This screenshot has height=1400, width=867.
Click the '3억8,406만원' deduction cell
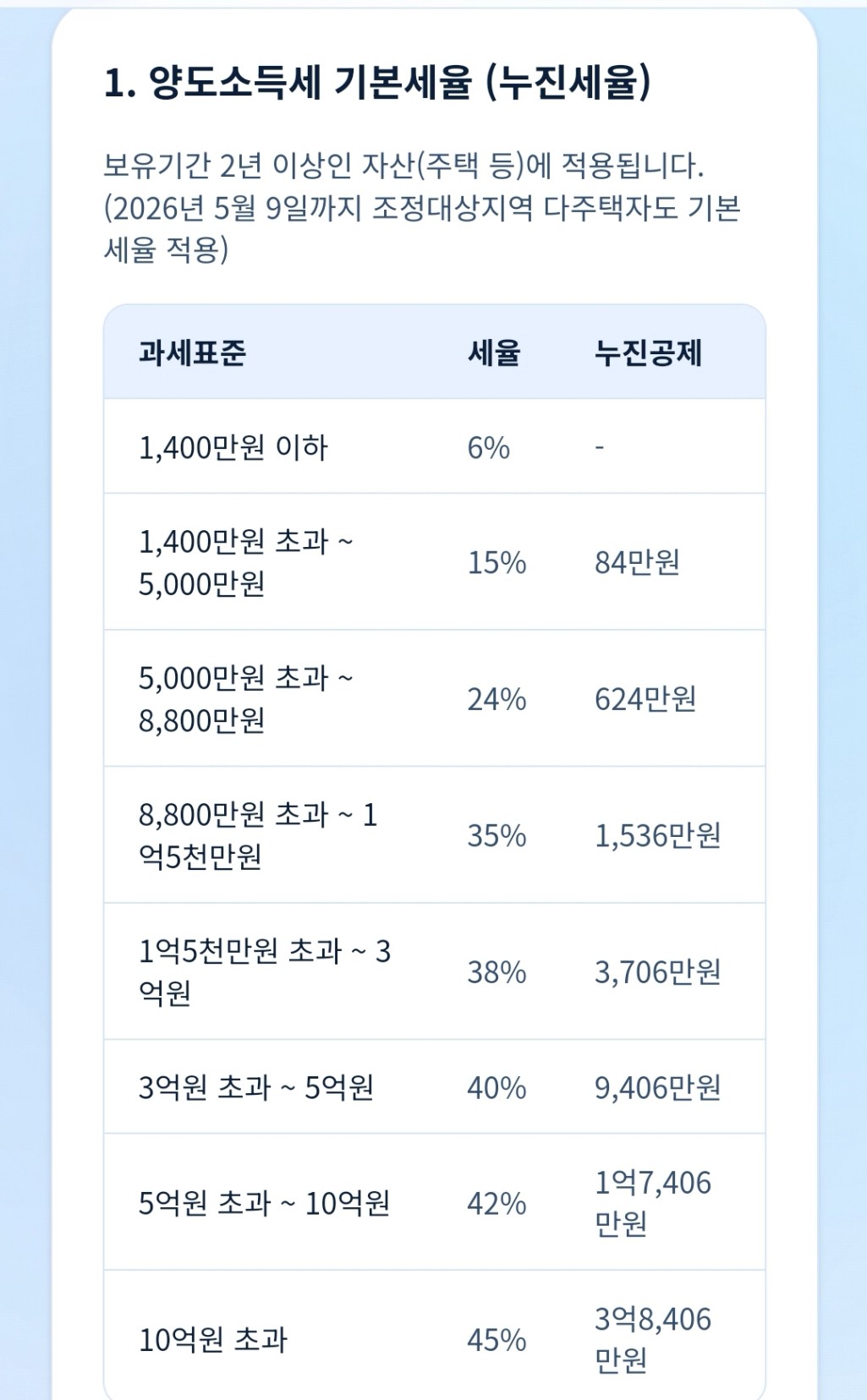point(652,1339)
